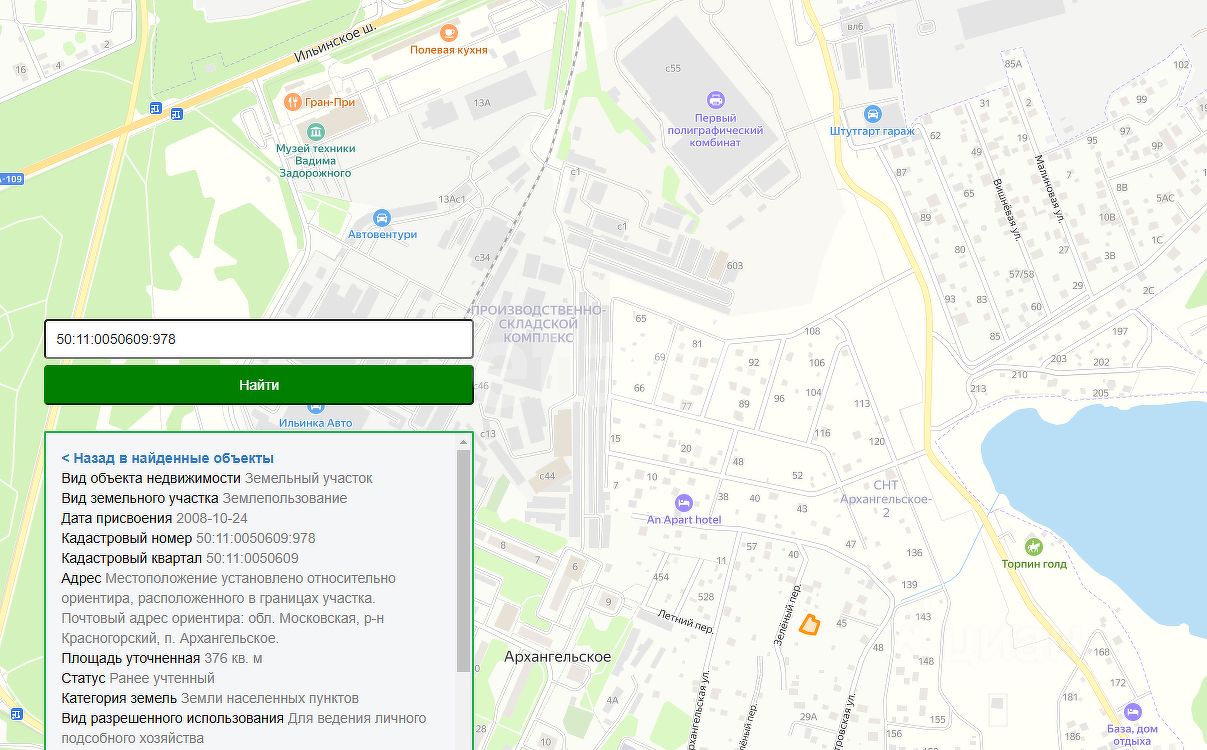Image resolution: width=1207 pixels, height=750 pixels.
Task: Click the Архангельское settlement label
Action: click(x=557, y=657)
